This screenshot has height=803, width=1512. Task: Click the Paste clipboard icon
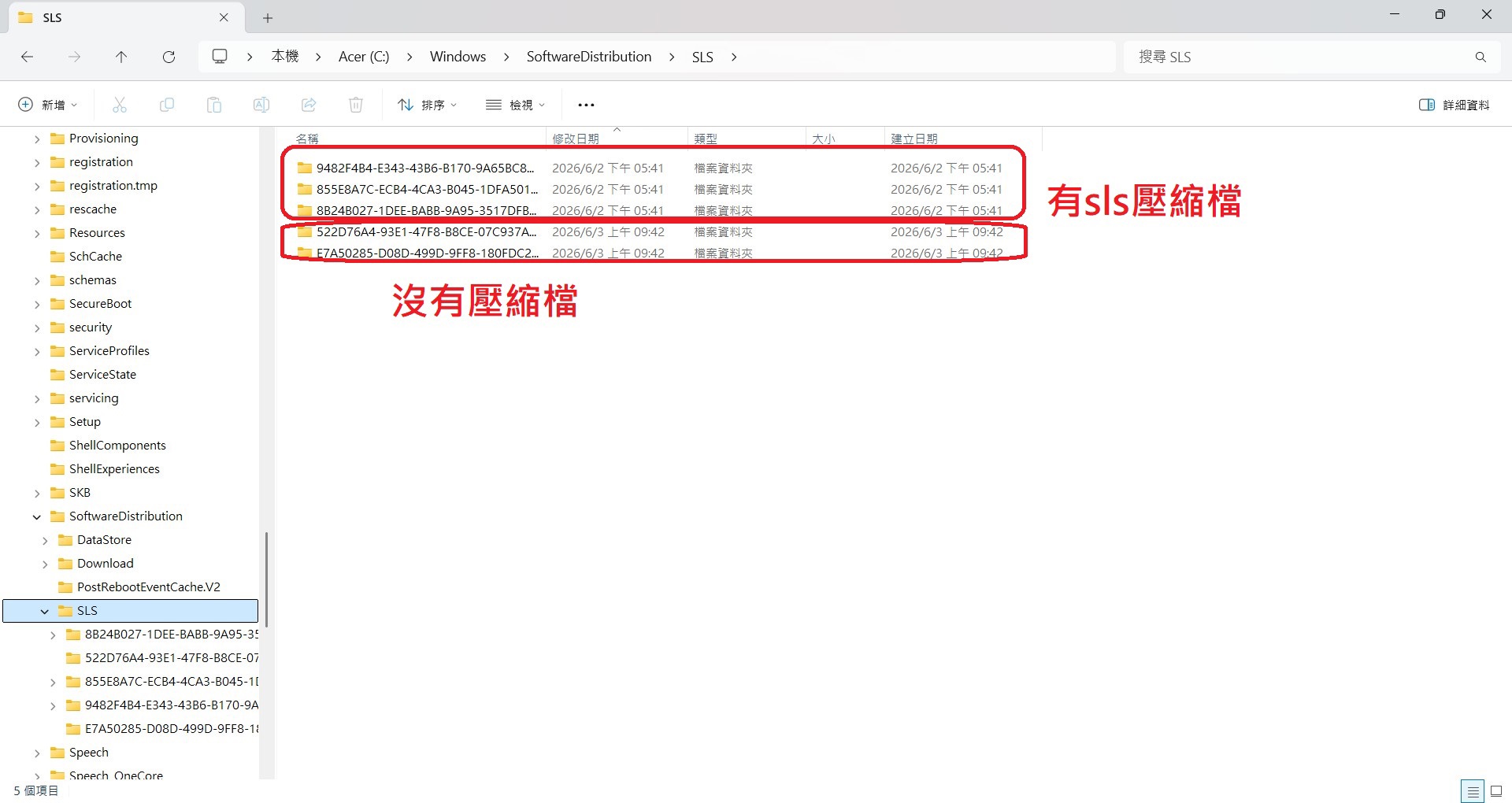[x=214, y=105]
